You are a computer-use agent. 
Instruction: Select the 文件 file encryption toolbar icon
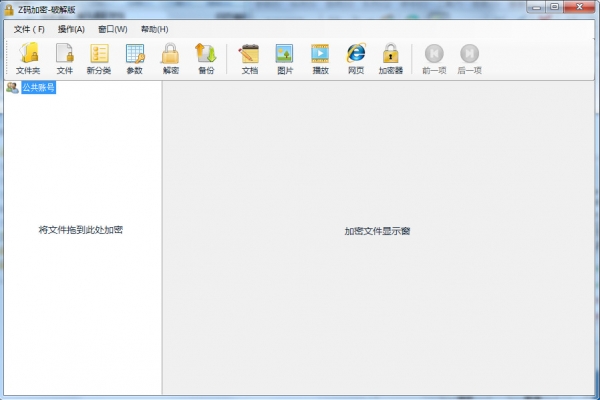point(64,59)
